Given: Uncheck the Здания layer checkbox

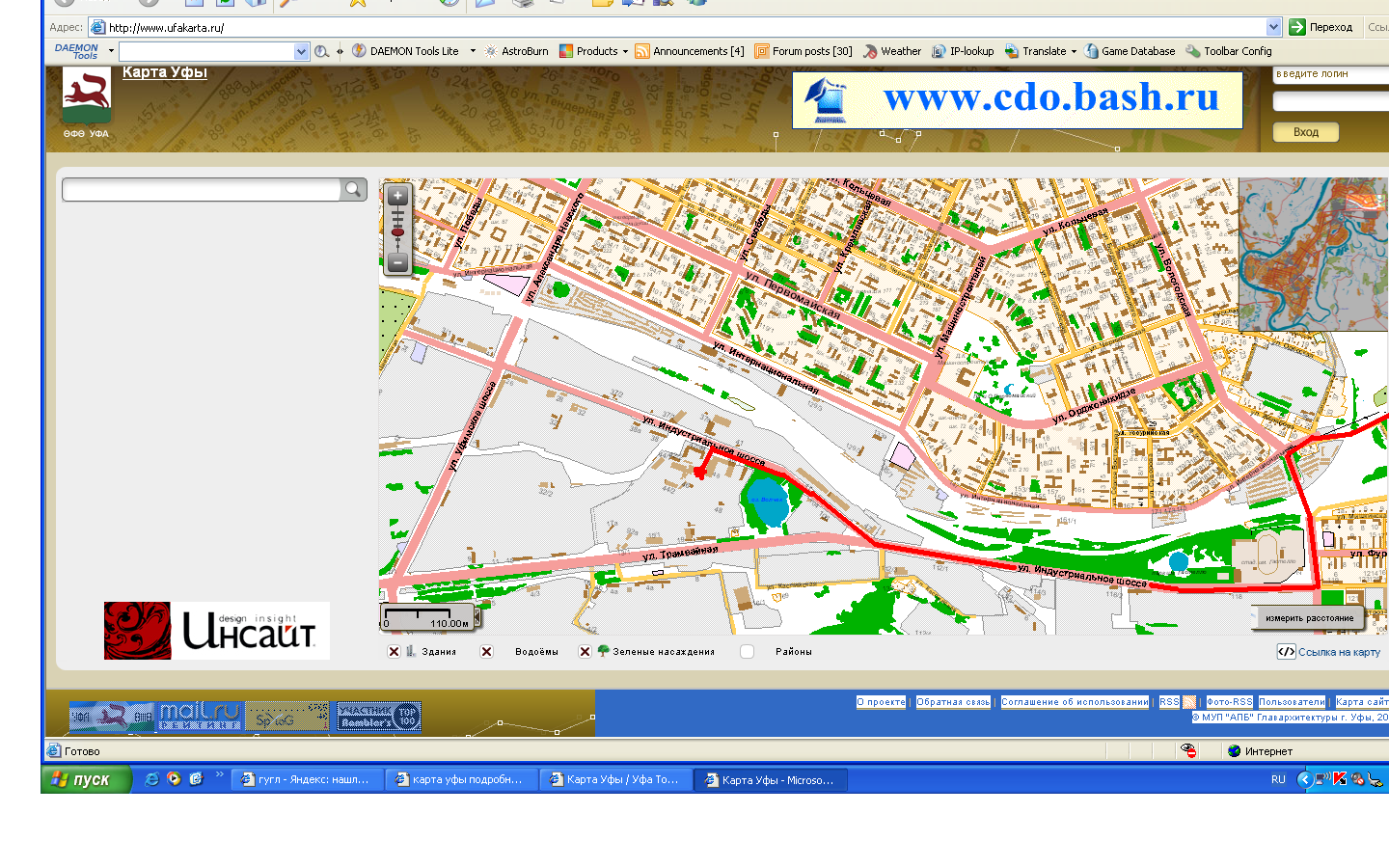Looking at the screenshot, I should 394,652.
